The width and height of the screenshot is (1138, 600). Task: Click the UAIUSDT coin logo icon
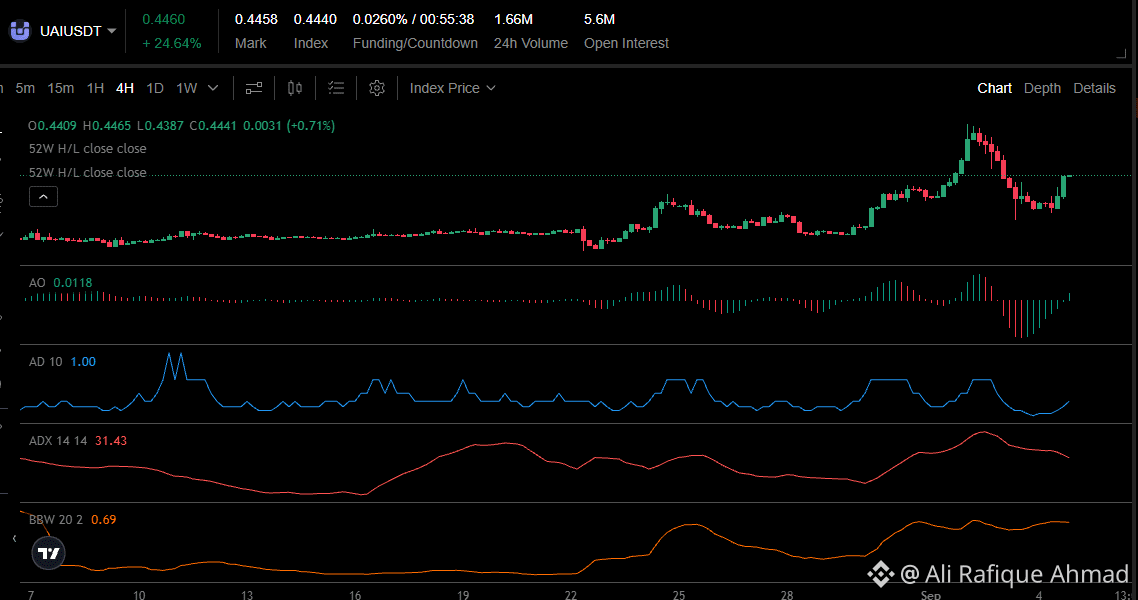point(20,31)
